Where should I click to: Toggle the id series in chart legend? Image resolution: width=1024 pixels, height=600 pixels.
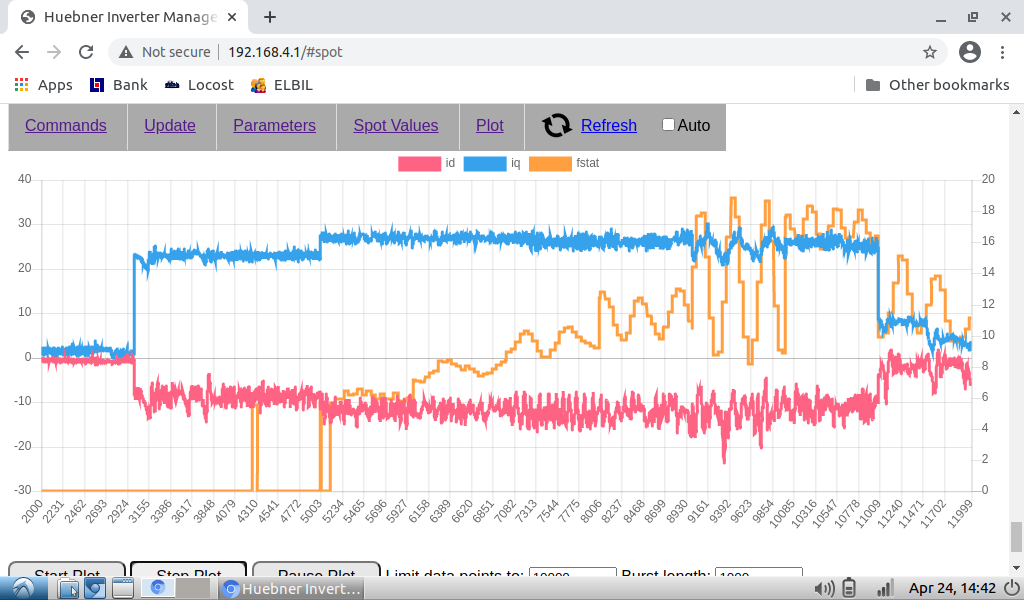click(420, 163)
